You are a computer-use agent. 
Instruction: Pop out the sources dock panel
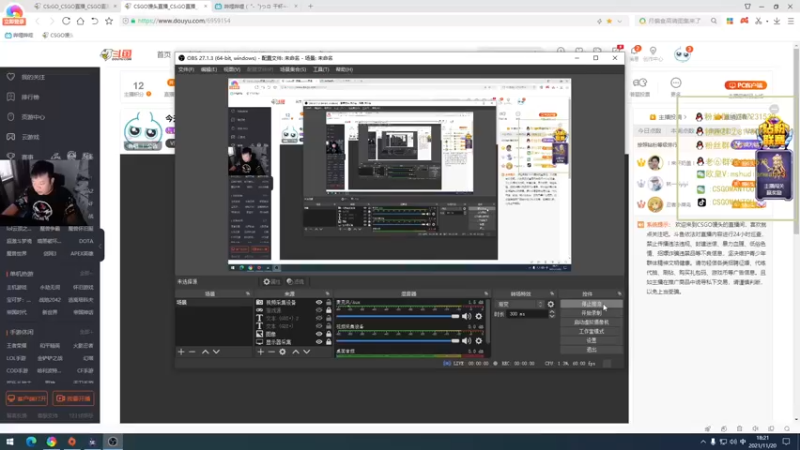(x=328, y=294)
